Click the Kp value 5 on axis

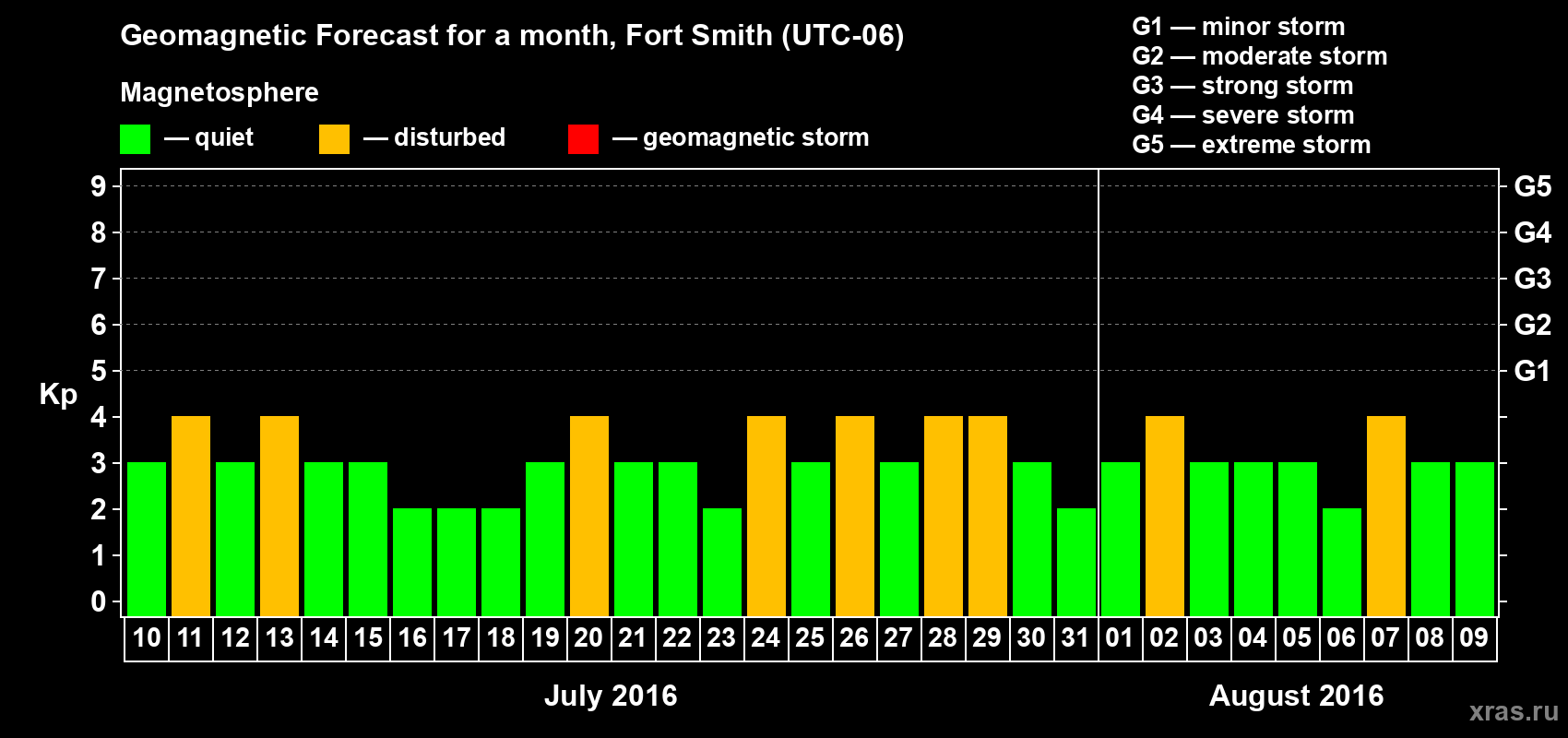click(98, 371)
